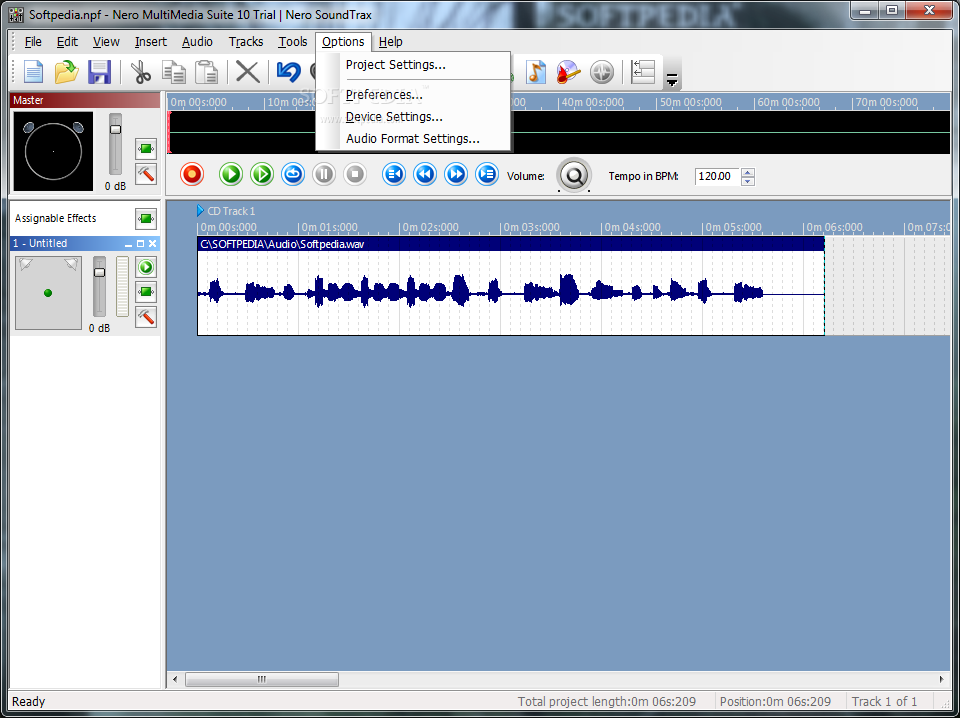Undo the last action with the blue arrow
The image size is (960, 718).
(288, 72)
